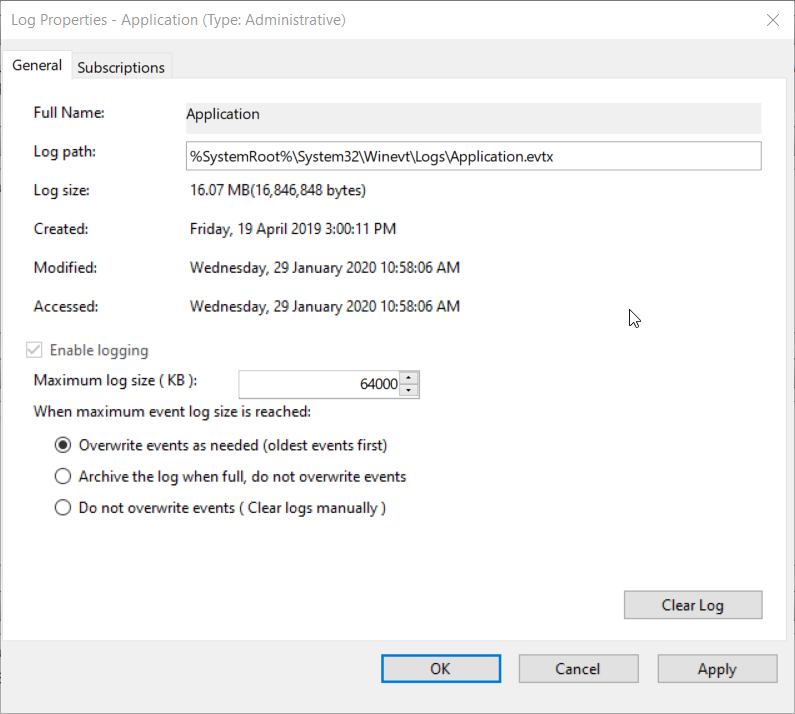
Task: Toggle the Enable logging checkbox
Action: tap(35, 350)
